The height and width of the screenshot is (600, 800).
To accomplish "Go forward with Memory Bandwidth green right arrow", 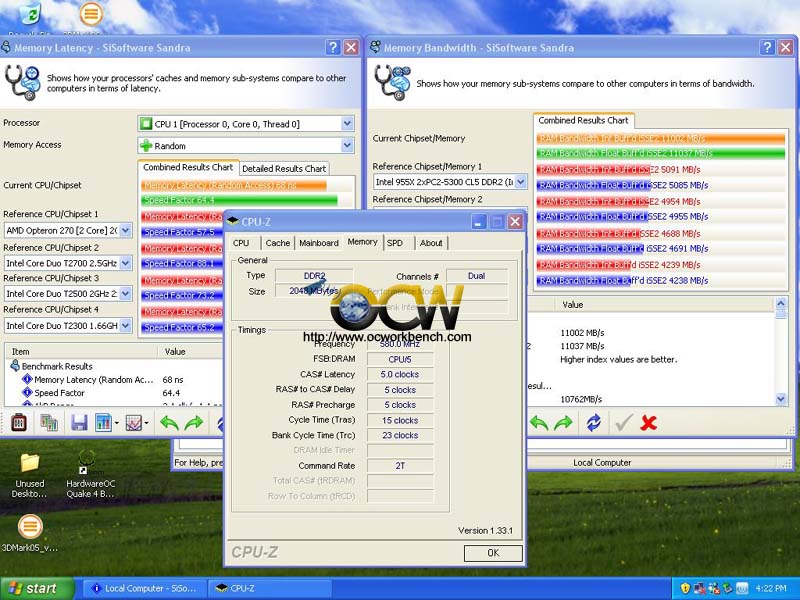I will pyautogui.click(x=564, y=422).
